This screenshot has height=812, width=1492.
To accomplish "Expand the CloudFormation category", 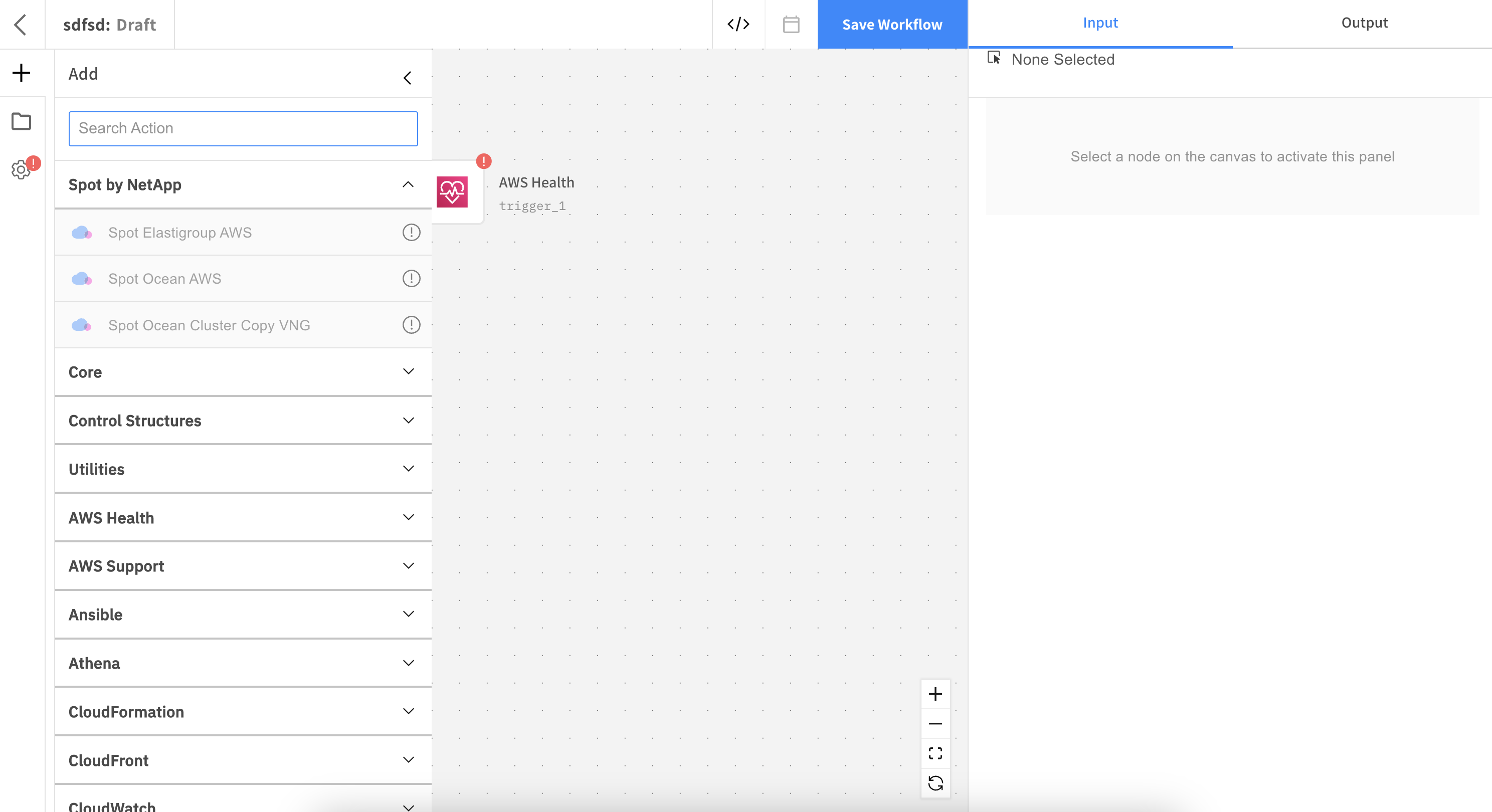I will (408, 712).
